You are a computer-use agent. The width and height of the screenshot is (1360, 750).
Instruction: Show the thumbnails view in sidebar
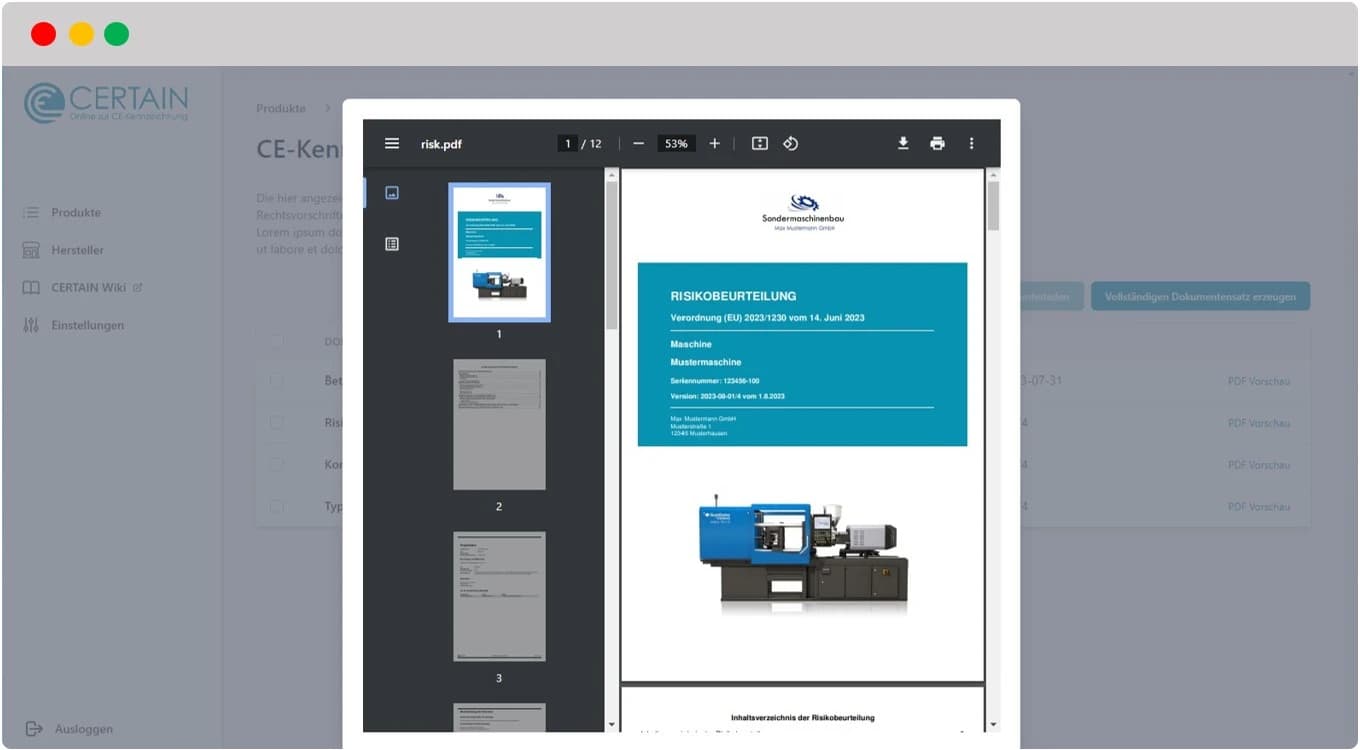[x=392, y=193]
